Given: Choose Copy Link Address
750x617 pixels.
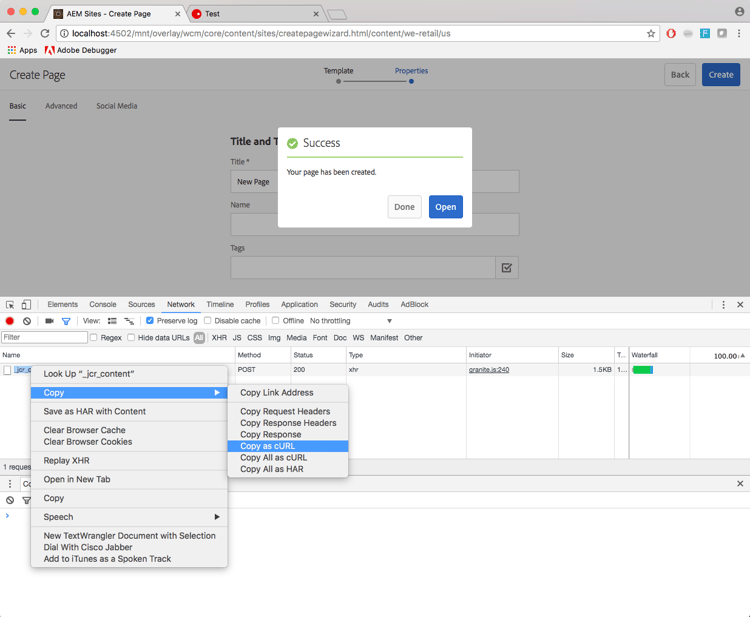Looking at the screenshot, I should click(288, 393).
